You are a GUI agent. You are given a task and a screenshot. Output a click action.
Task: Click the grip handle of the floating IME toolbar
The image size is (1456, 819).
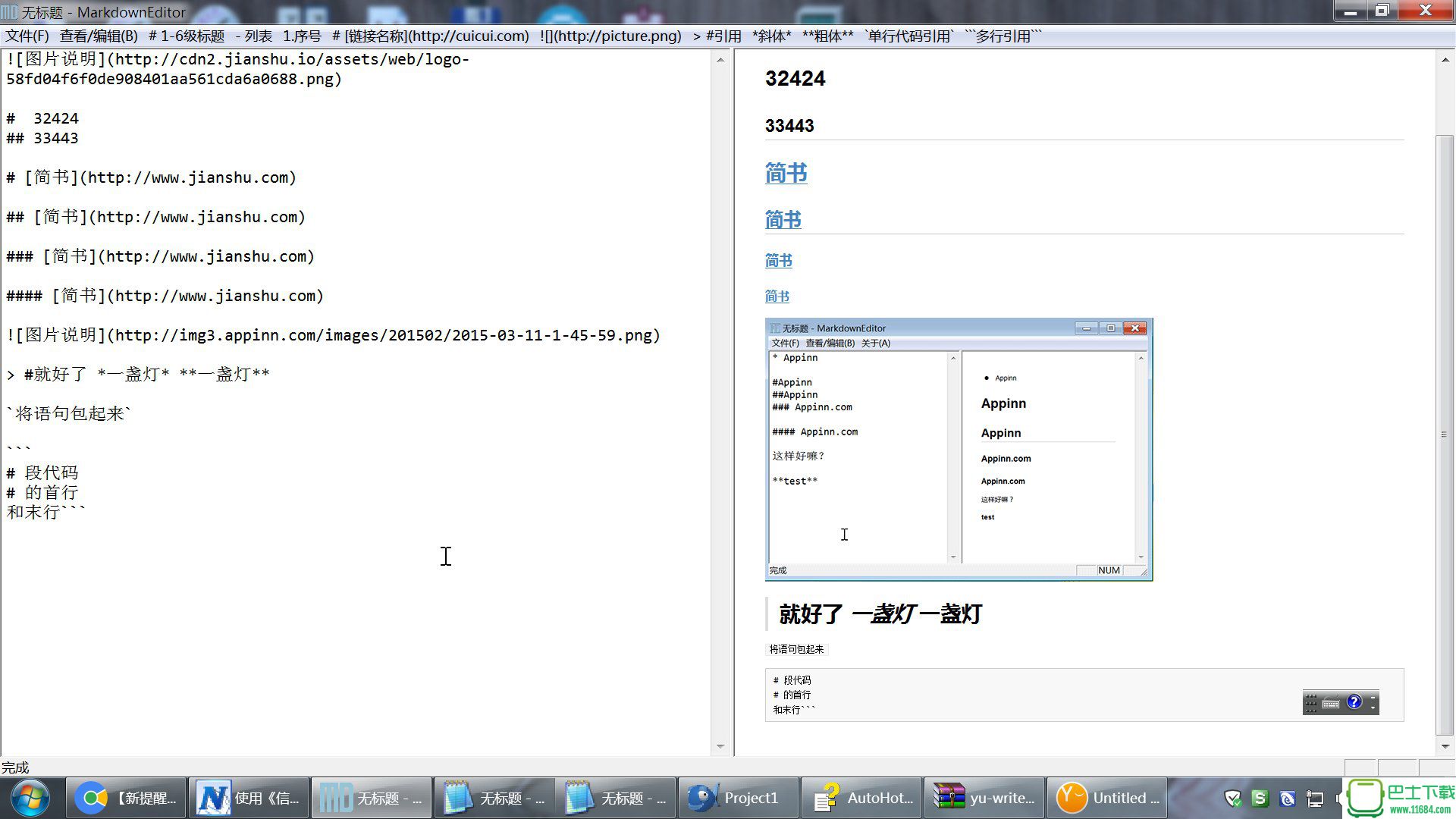tap(1311, 703)
